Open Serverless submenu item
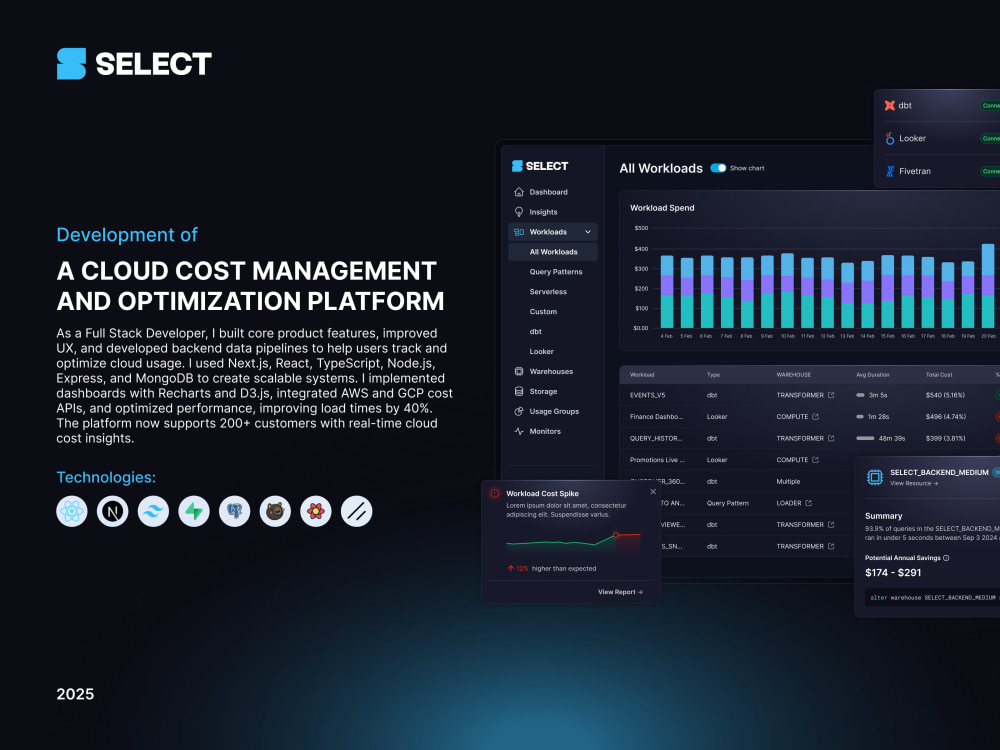 click(x=548, y=291)
